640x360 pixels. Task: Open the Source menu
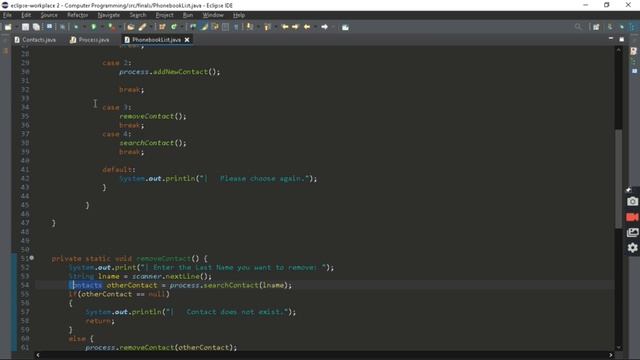pos(49,15)
